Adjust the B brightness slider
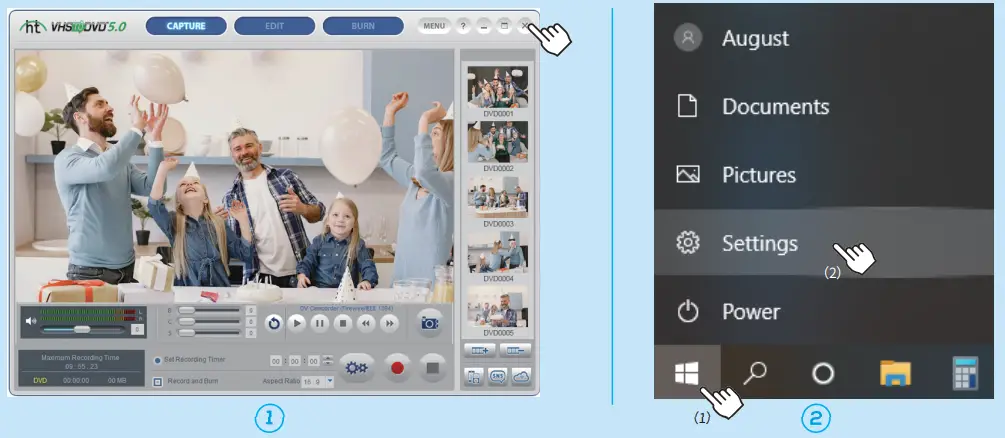The width and height of the screenshot is (1005, 438). (209, 310)
